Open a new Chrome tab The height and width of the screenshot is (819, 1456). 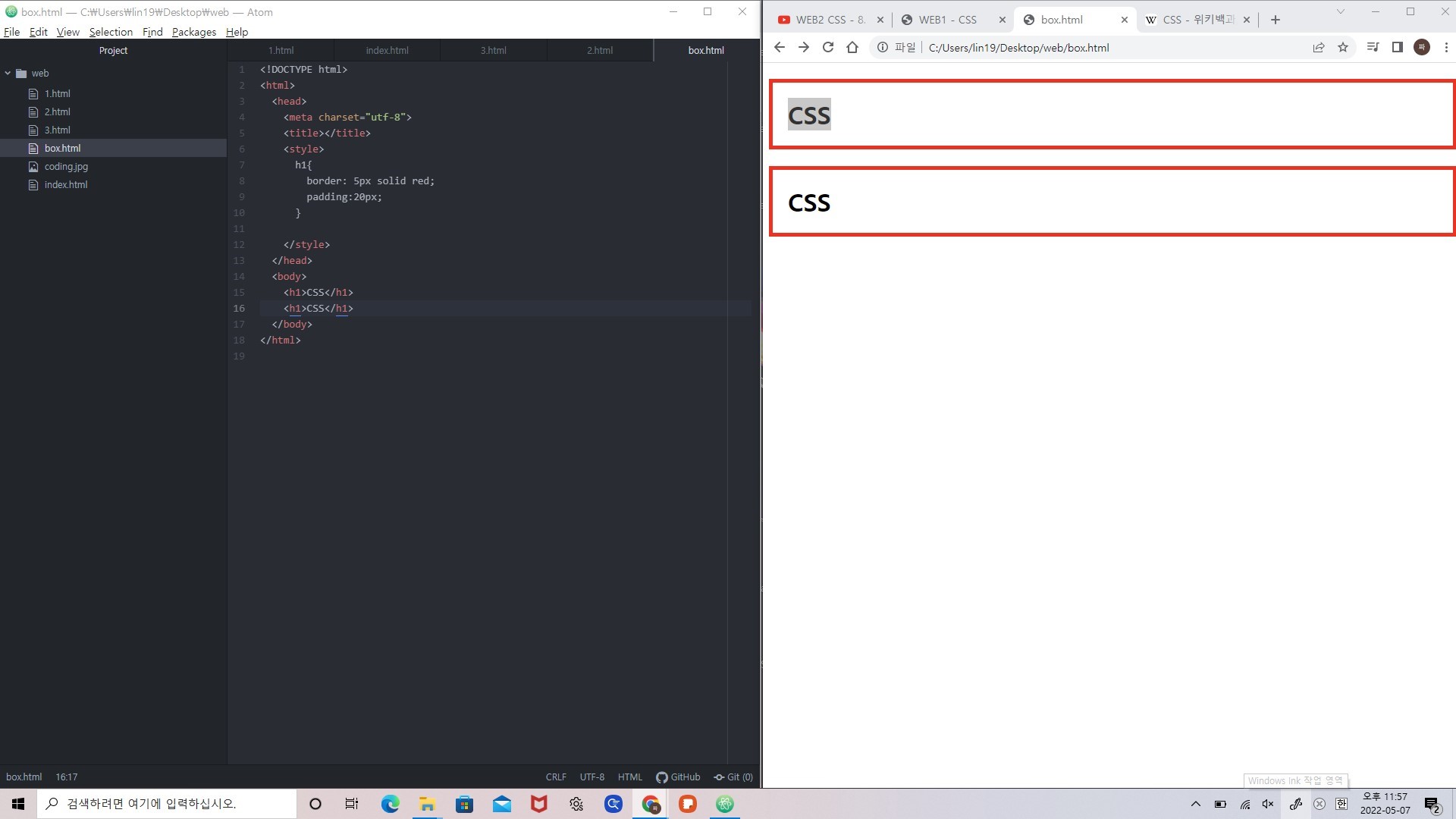tap(1276, 20)
